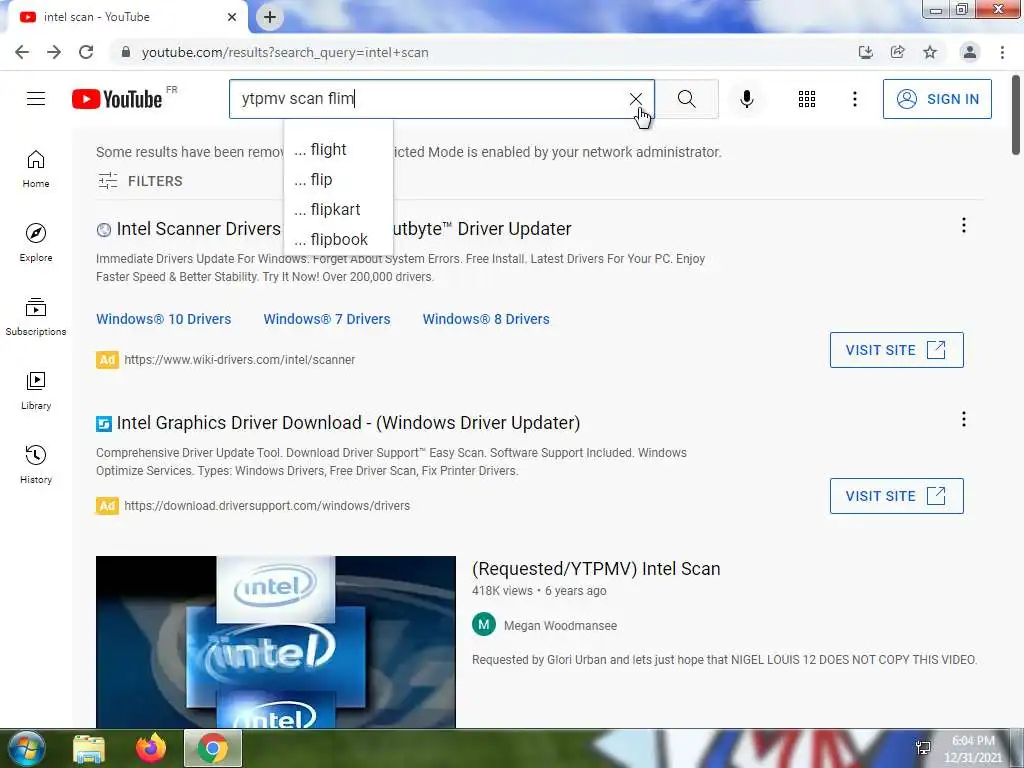
Task: Launch Firefox from the taskbar
Action: [151, 748]
